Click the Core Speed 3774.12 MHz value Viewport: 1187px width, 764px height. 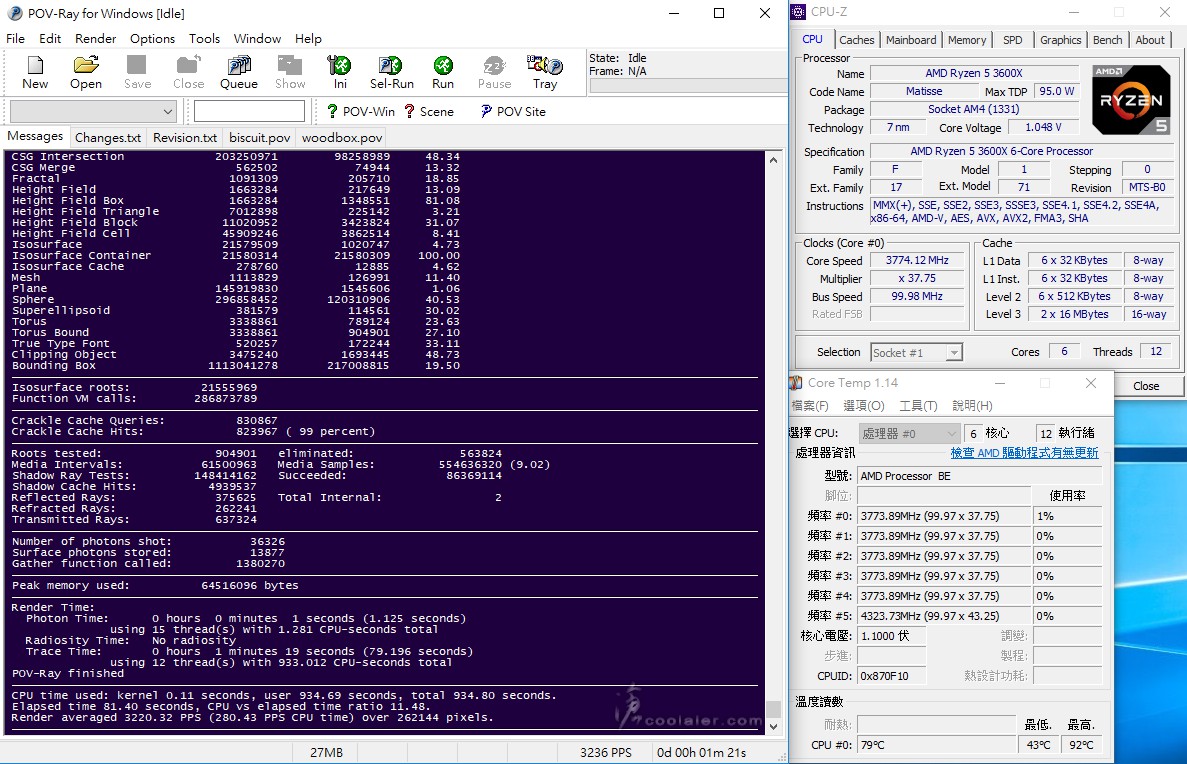pos(917,260)
